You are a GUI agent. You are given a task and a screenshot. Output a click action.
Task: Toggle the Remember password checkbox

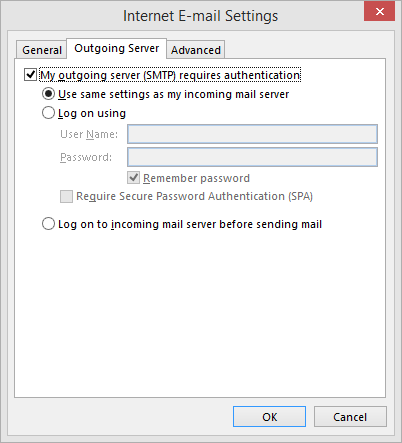point(133,178)
